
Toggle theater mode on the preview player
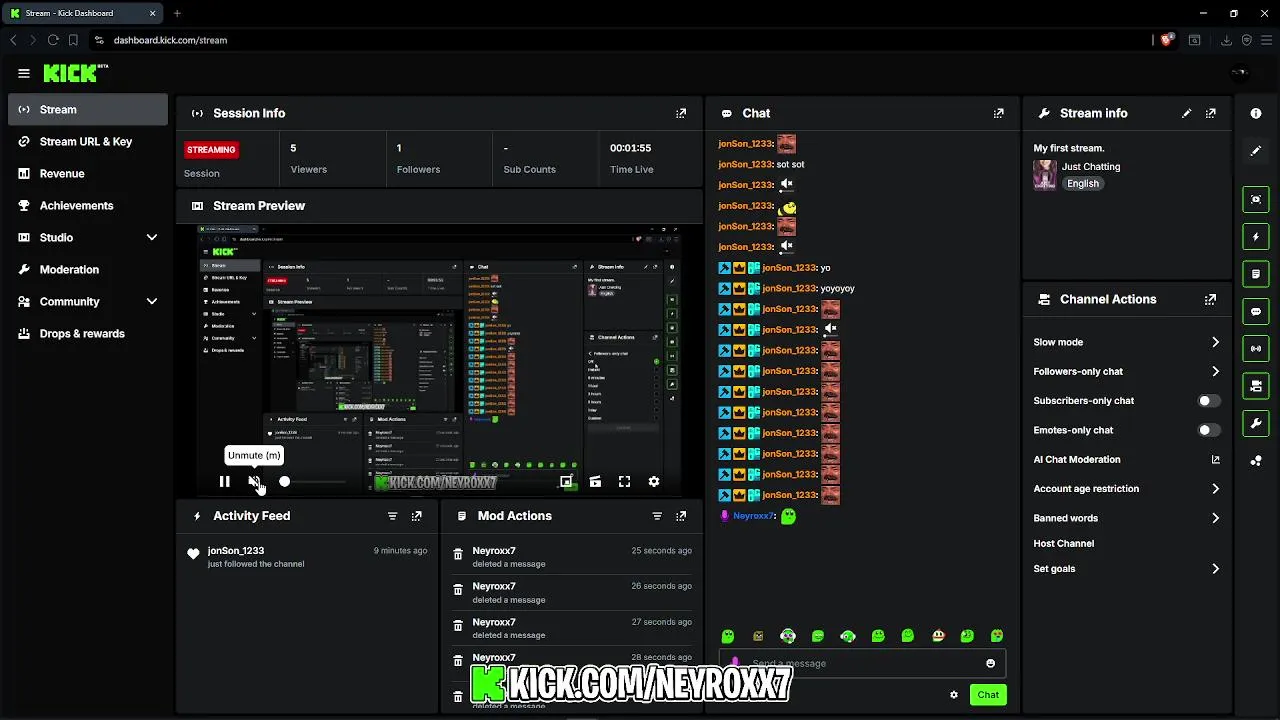tap(595, 482)
